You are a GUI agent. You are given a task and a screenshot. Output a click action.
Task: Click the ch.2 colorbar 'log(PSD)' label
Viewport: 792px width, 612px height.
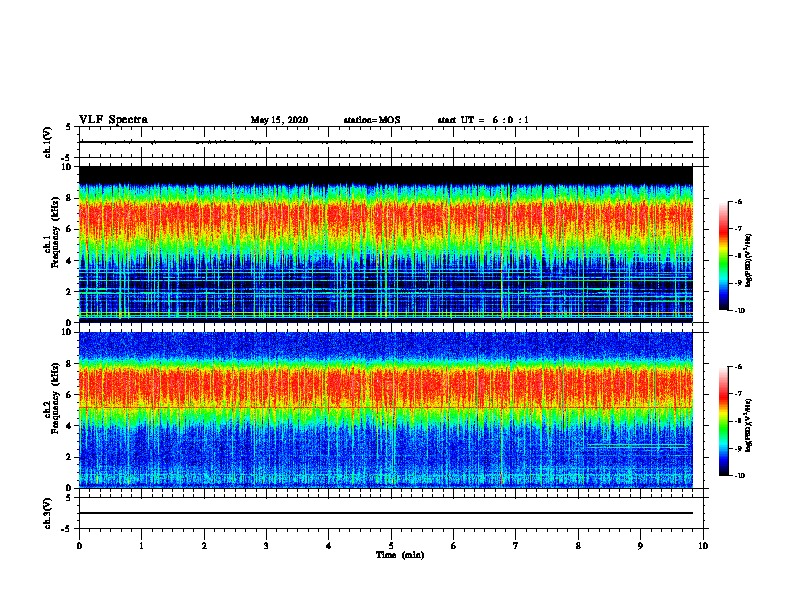tap(748, 425)
